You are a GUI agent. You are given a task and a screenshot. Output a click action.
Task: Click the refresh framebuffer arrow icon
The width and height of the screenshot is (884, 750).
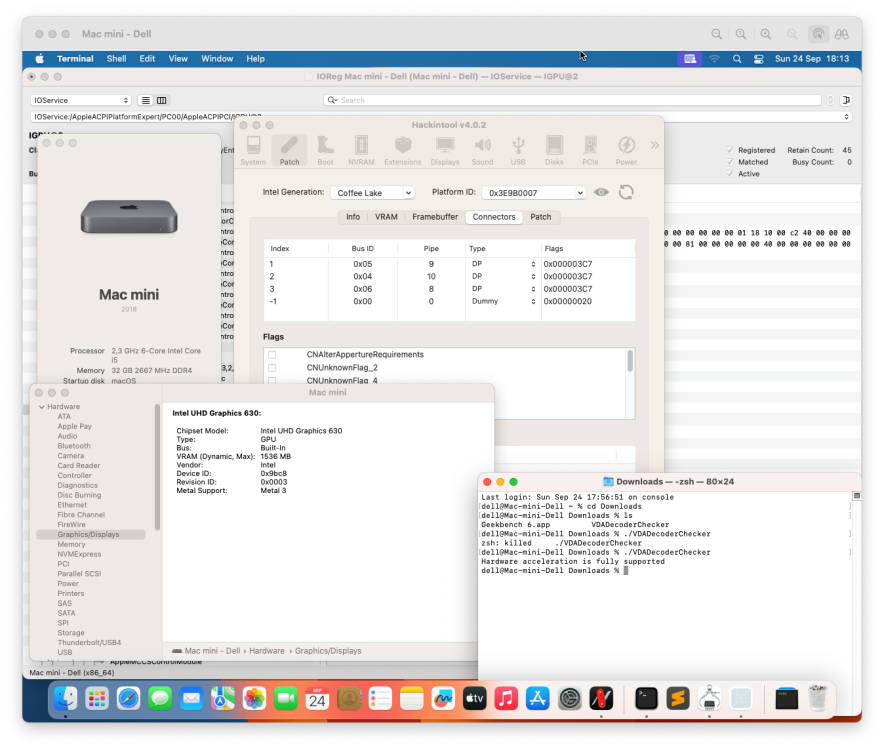pyautogui.click(x=626, y=192)
